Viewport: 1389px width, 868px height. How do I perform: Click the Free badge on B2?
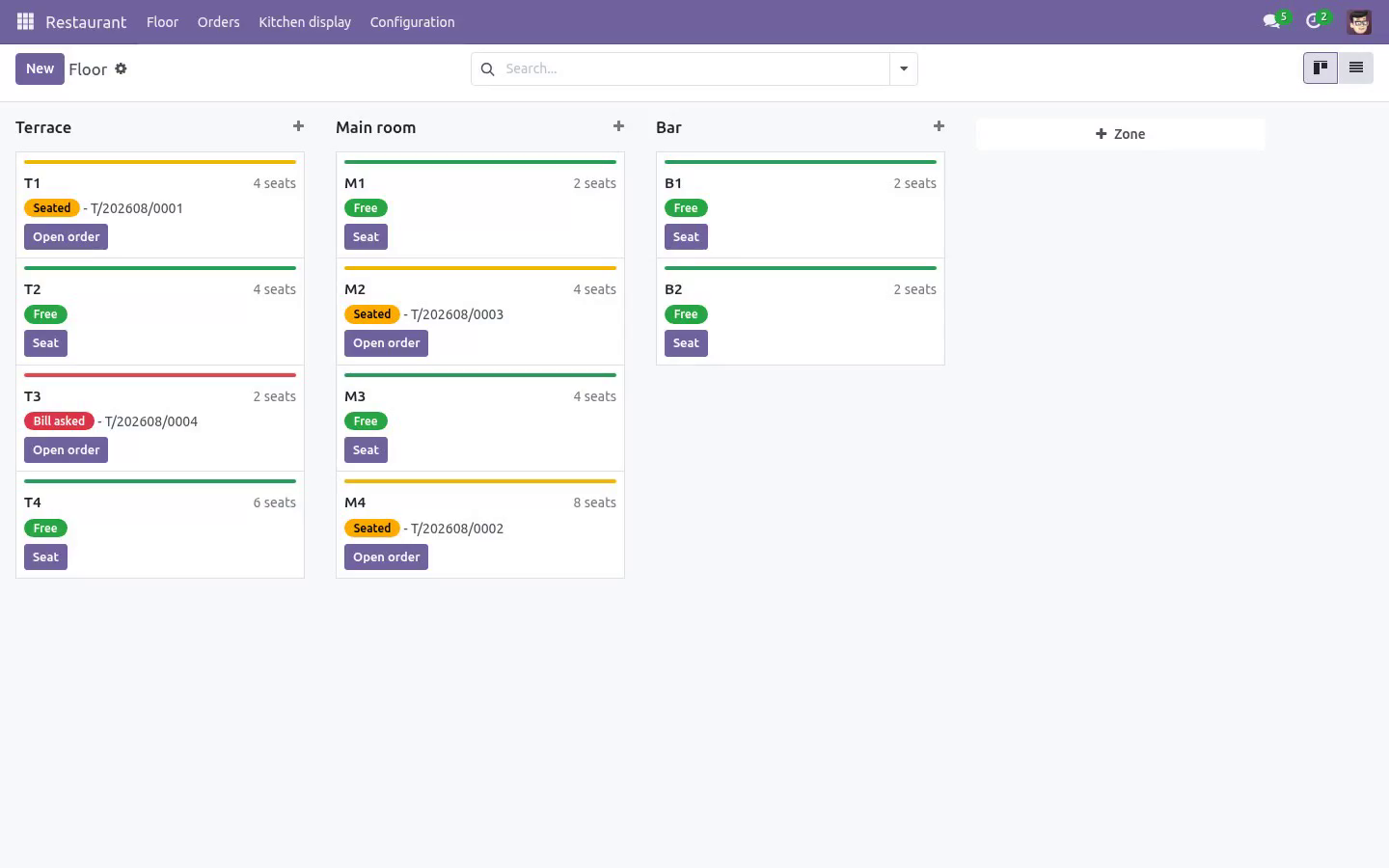point(686,313)
